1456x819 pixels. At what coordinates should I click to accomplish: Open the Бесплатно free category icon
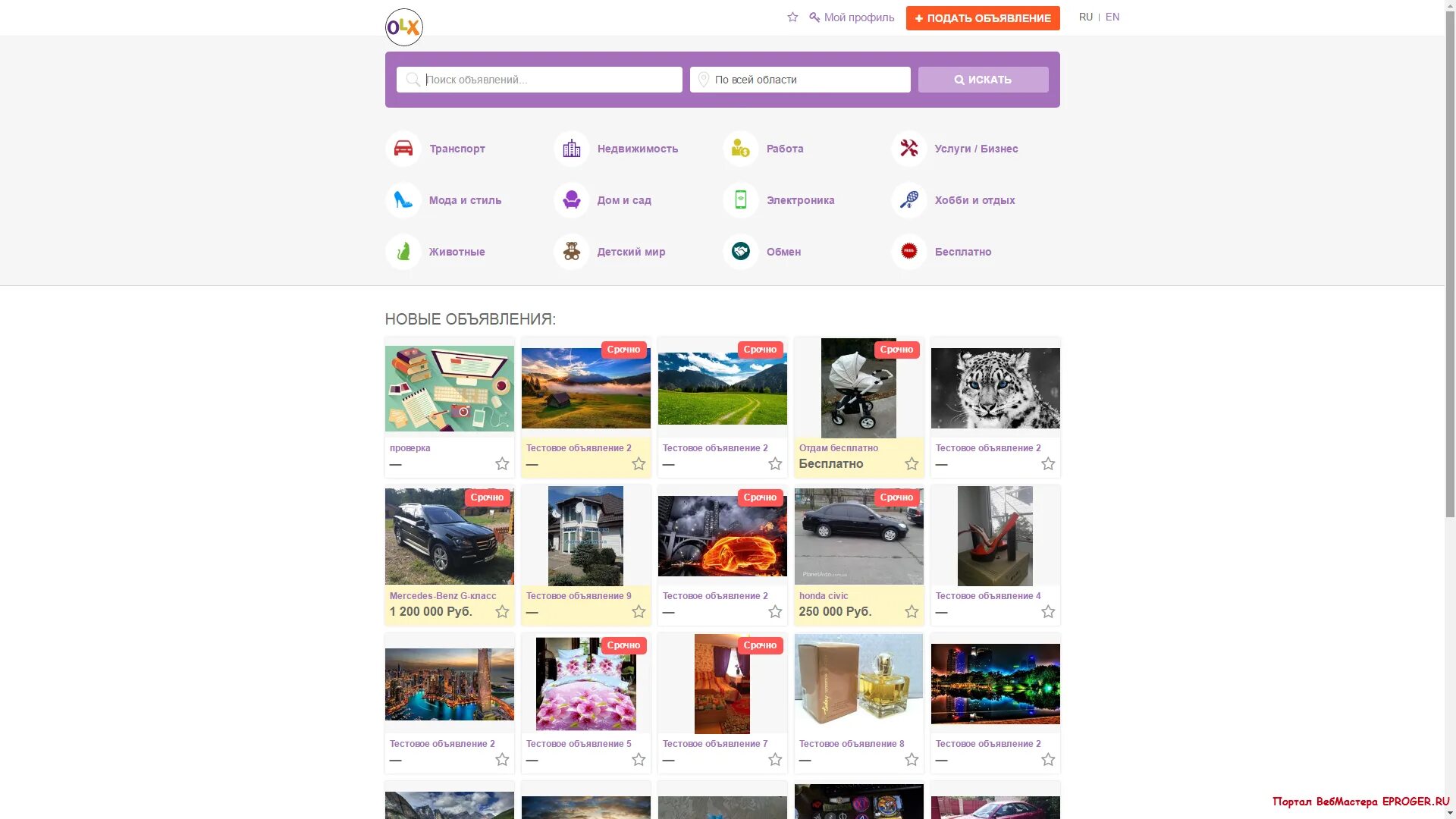pos(908,252)
